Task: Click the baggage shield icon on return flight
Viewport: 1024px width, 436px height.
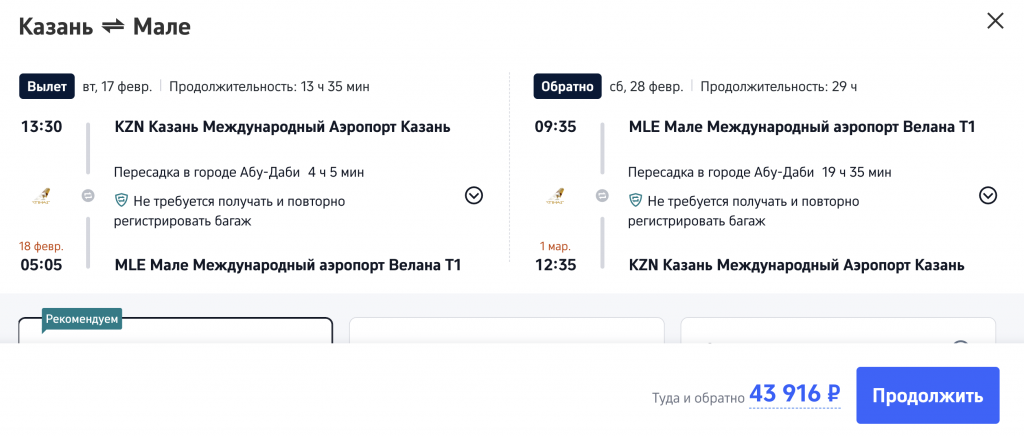Action: (x=635, y=201)
